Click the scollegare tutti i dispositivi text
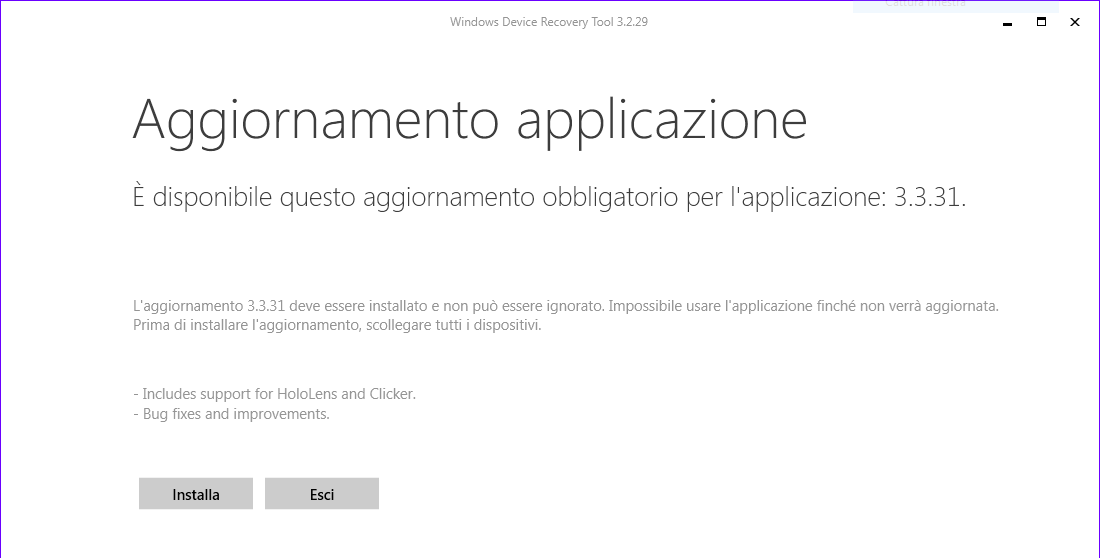 (x=454, y=326)
